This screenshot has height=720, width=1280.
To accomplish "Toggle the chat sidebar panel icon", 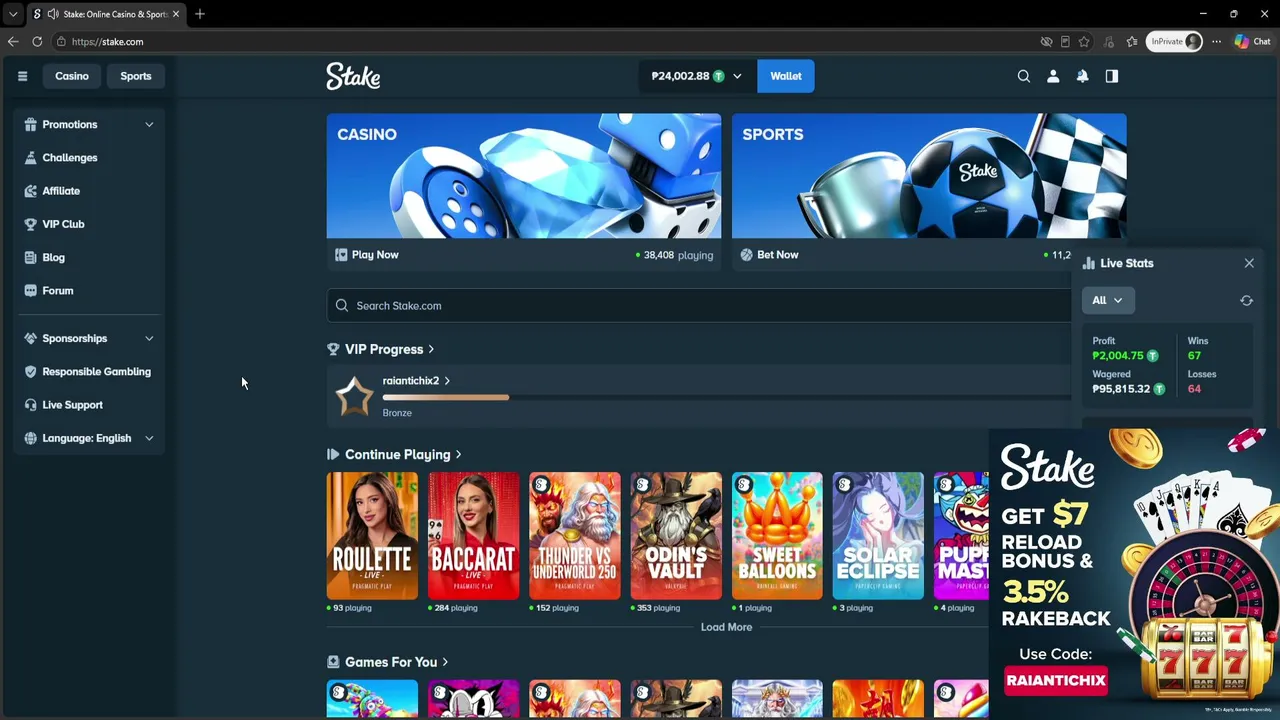I will click(1111, 76).
